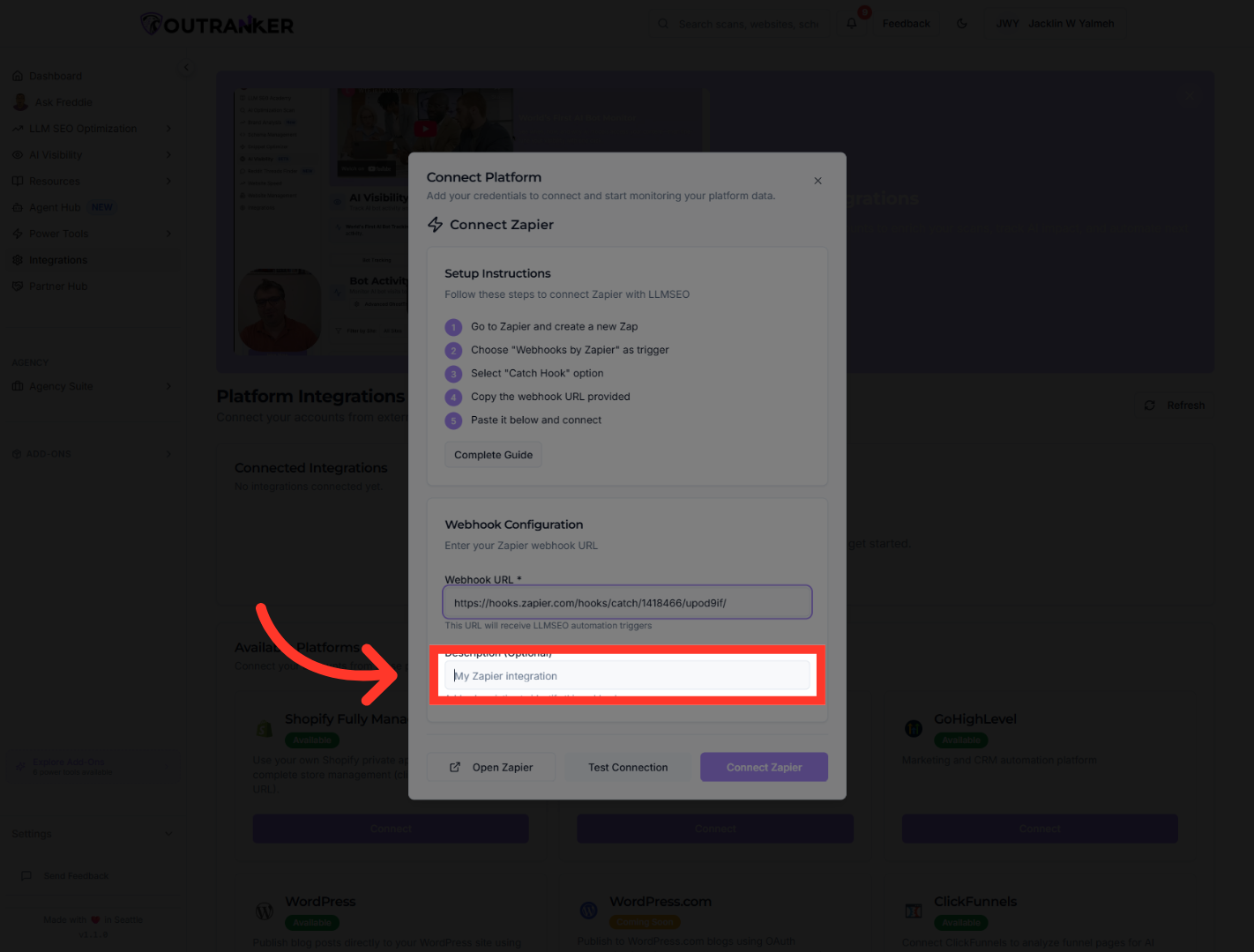Screen dimensions: 1254x952
Task: Expand AI Visibility sidebar section
Action: (x=168, y=155)
